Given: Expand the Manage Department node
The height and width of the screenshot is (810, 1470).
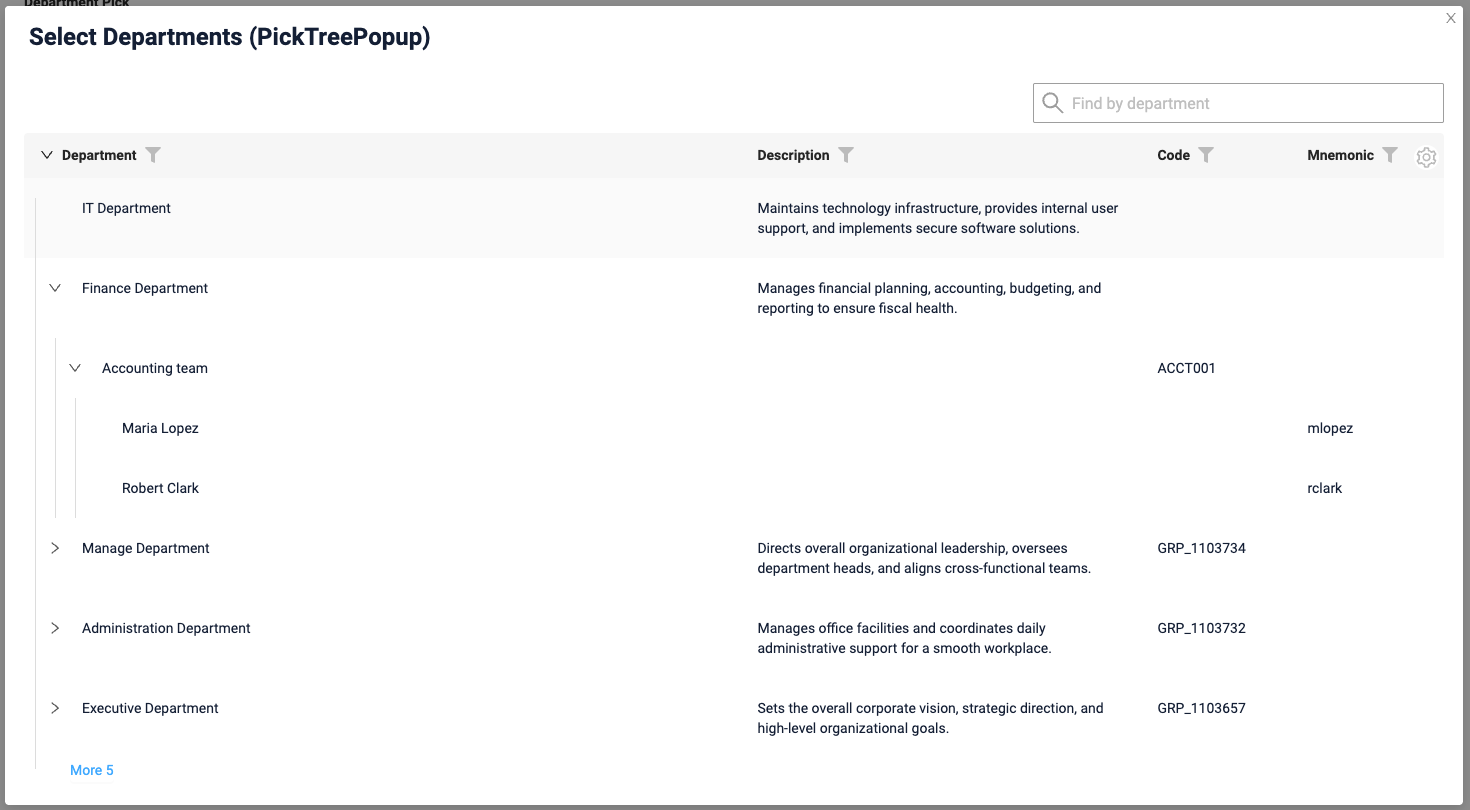Looking at the screenshot, I should pyautogui.click(x=55, y=548).
